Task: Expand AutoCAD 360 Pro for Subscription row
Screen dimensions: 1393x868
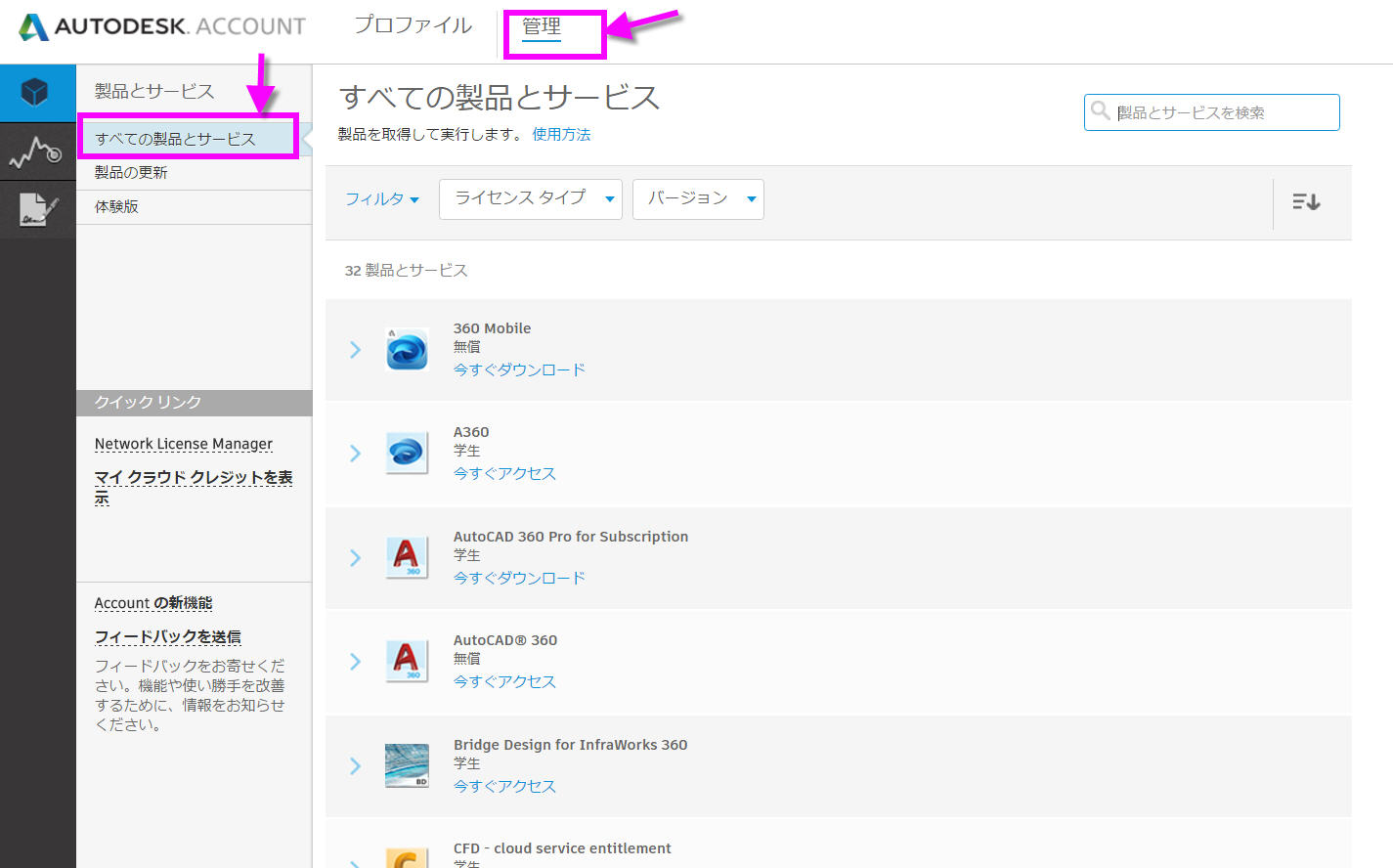Action: tap(355, 557)
